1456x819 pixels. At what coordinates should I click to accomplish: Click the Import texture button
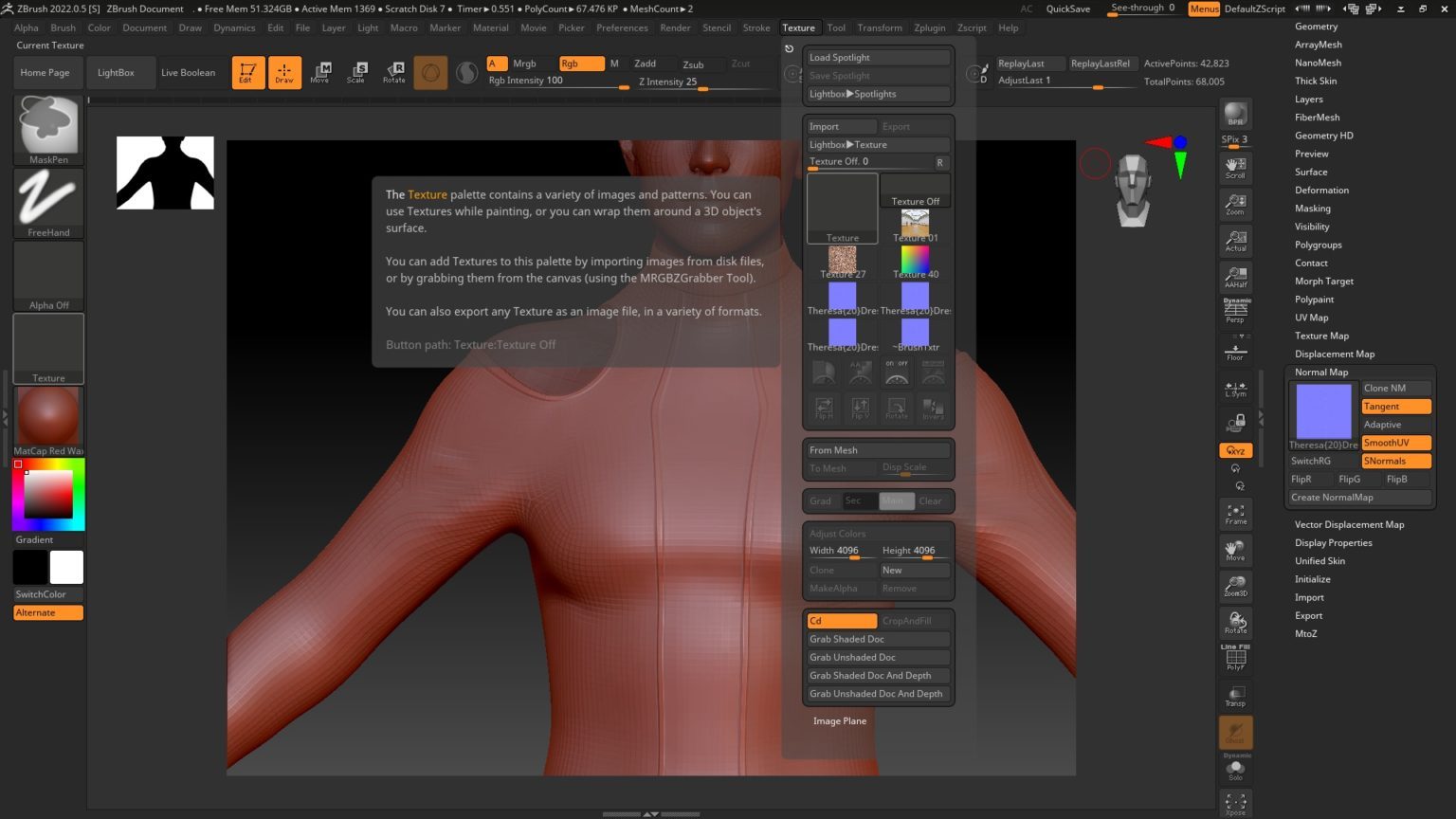point(842,126)
